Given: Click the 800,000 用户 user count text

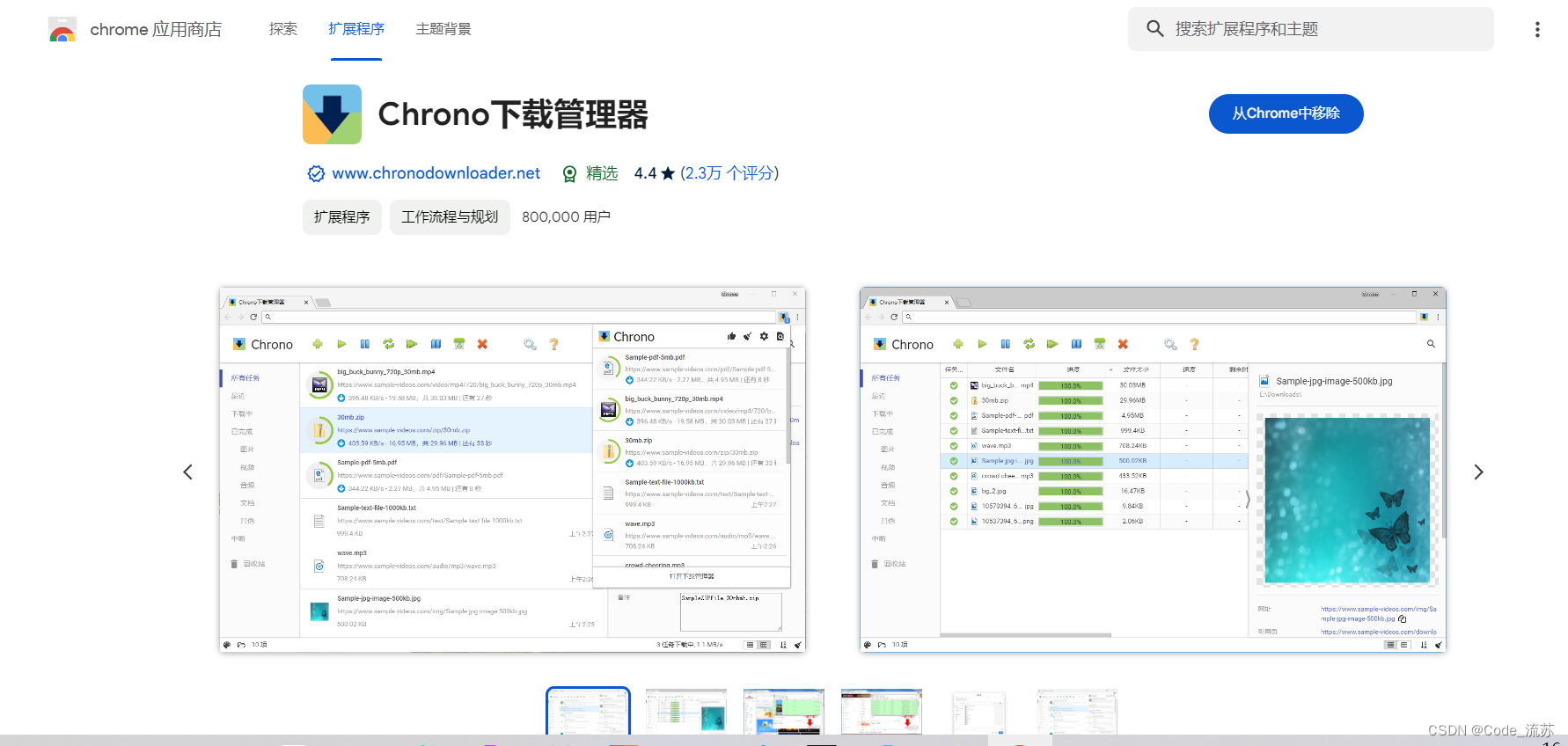Looking at the screenshot, I should click(x=566, y=217).
